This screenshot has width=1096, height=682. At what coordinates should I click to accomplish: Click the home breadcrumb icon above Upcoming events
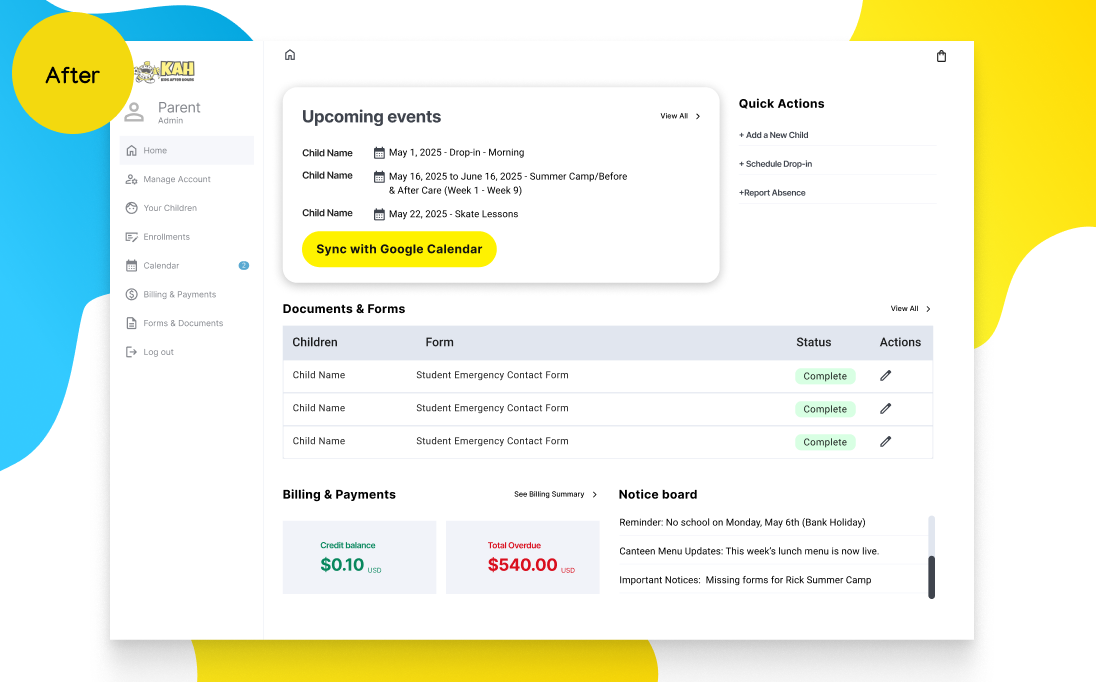[290, 55]
